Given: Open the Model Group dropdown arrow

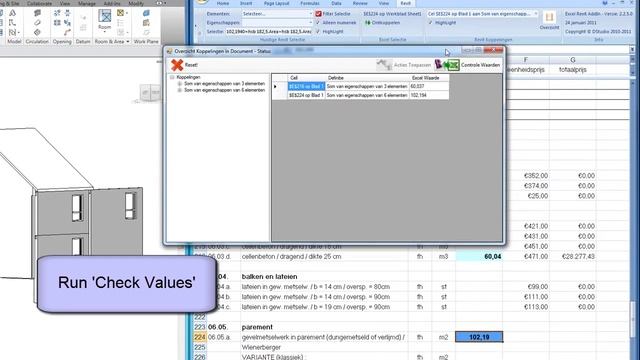Looking at the screenshot, I should click(x=19, y=32).
